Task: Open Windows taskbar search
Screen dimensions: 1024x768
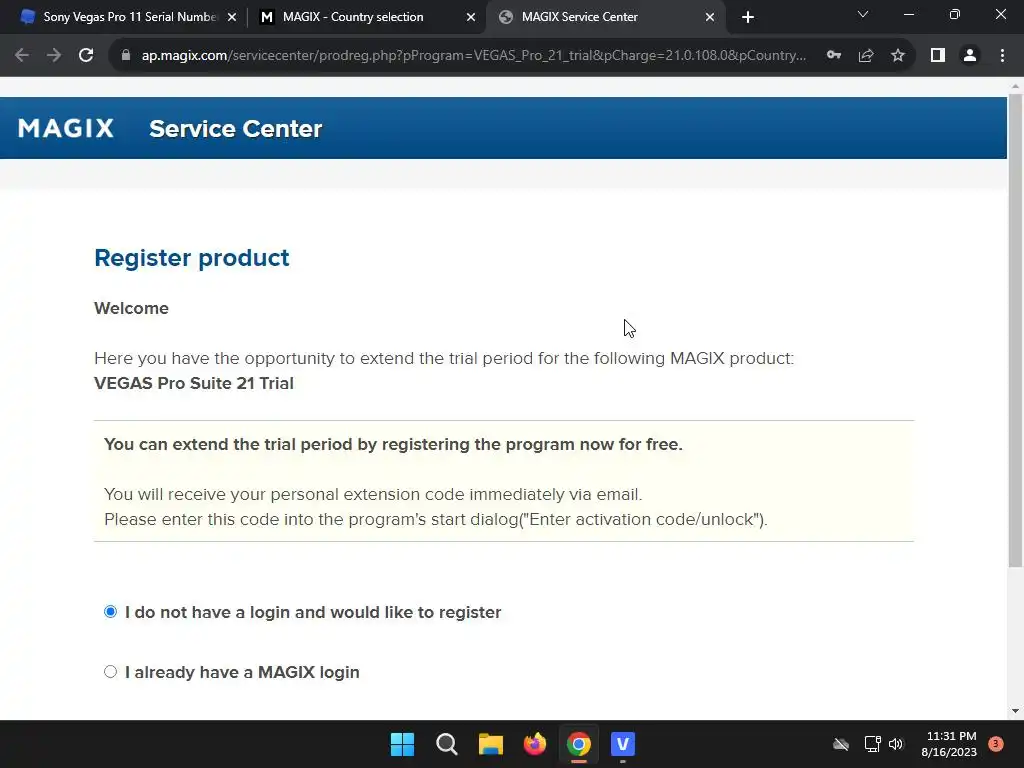Action: (447, 744)
